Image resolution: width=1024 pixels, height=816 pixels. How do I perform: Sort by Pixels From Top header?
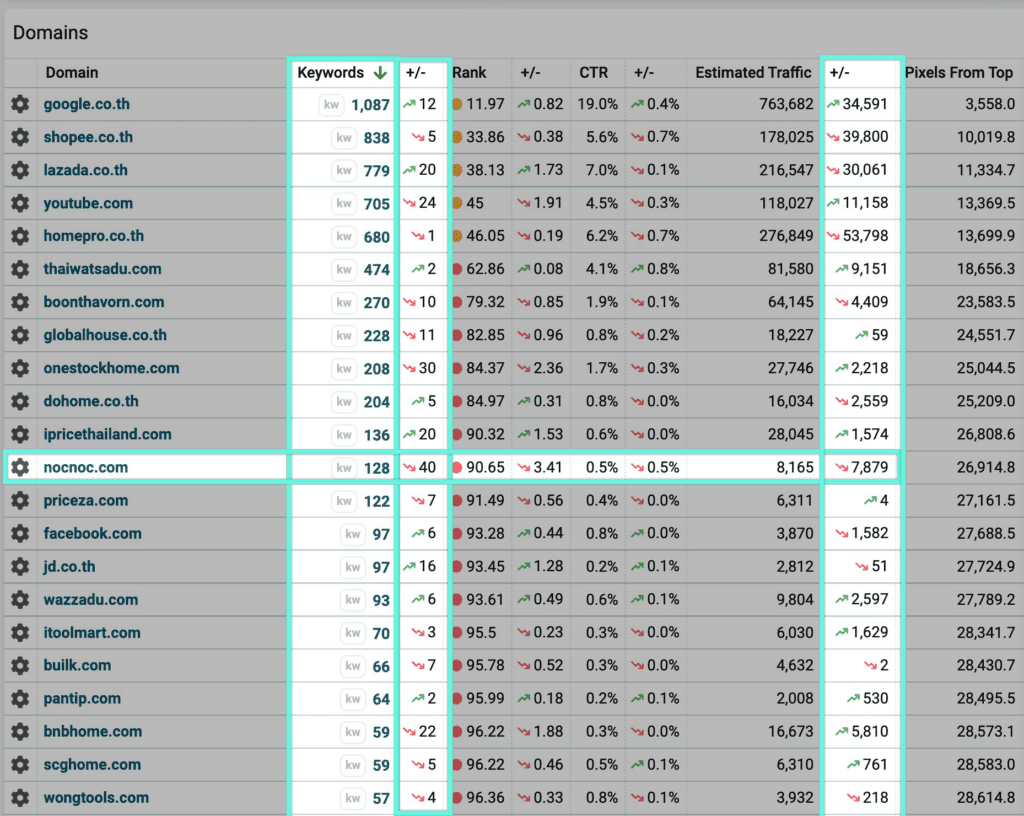[x=959, y=72]
